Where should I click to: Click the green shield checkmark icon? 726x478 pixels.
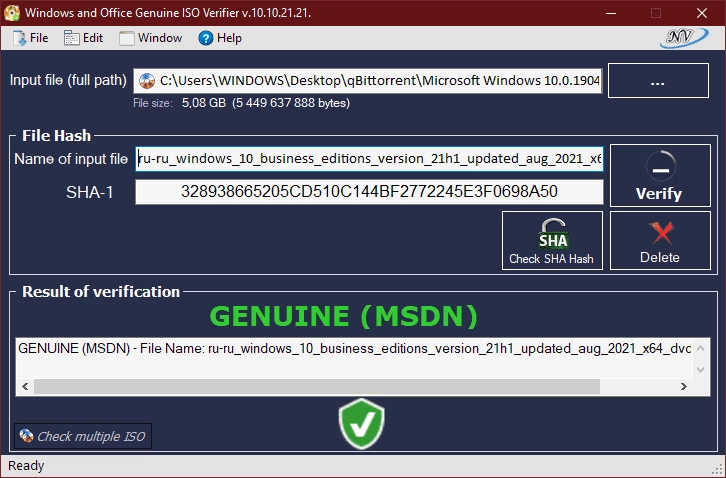pyautogui.click(x=362, y=424)
